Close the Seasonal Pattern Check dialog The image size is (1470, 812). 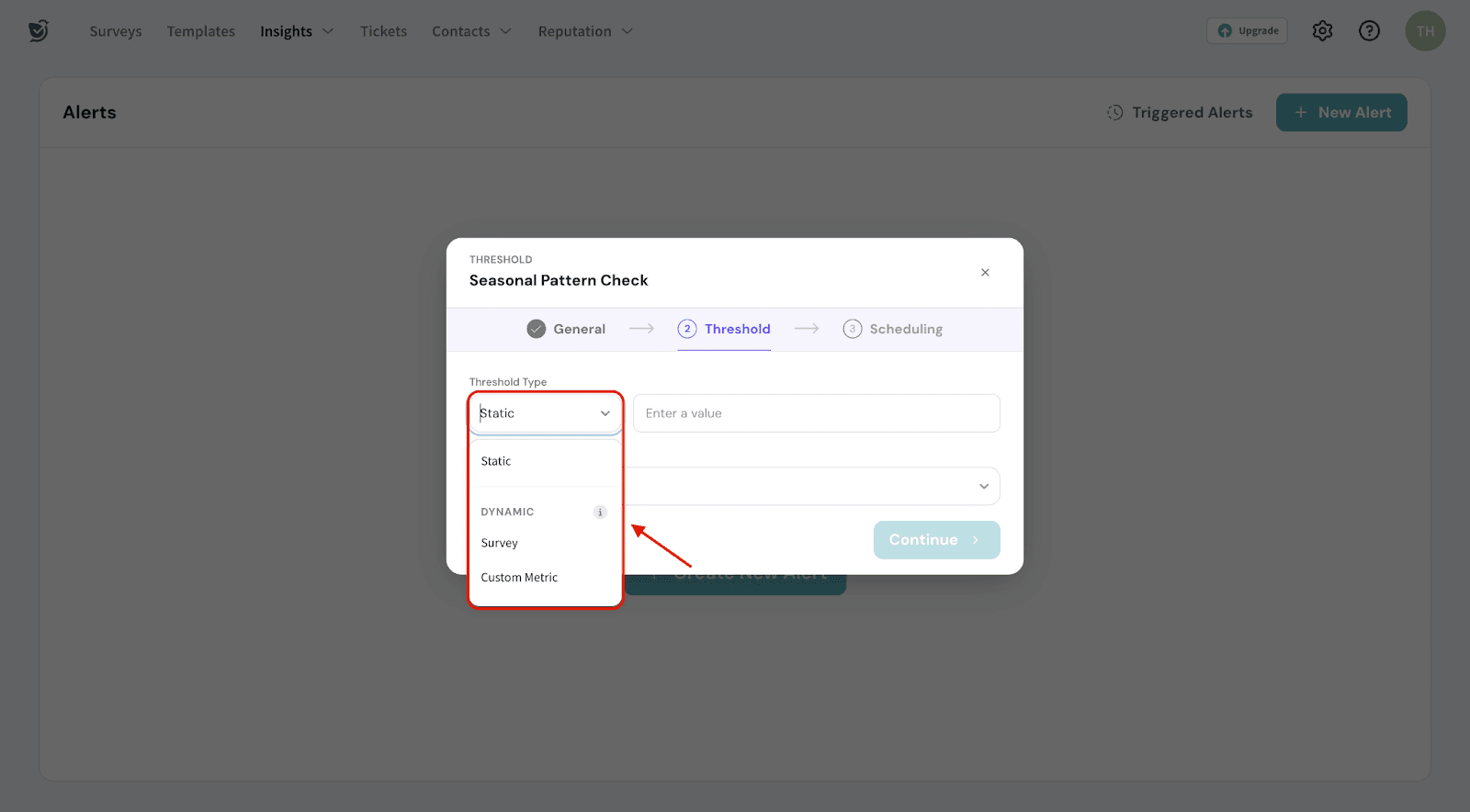click(985, 273)
